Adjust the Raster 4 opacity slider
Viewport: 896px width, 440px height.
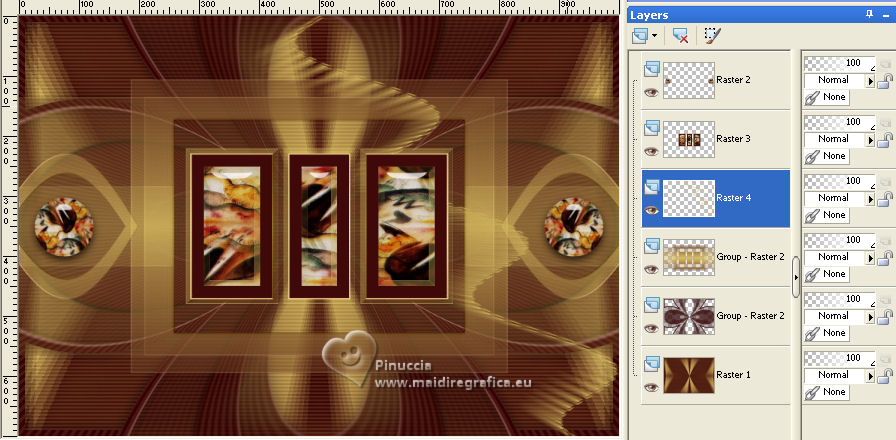(x=839, y=181)
